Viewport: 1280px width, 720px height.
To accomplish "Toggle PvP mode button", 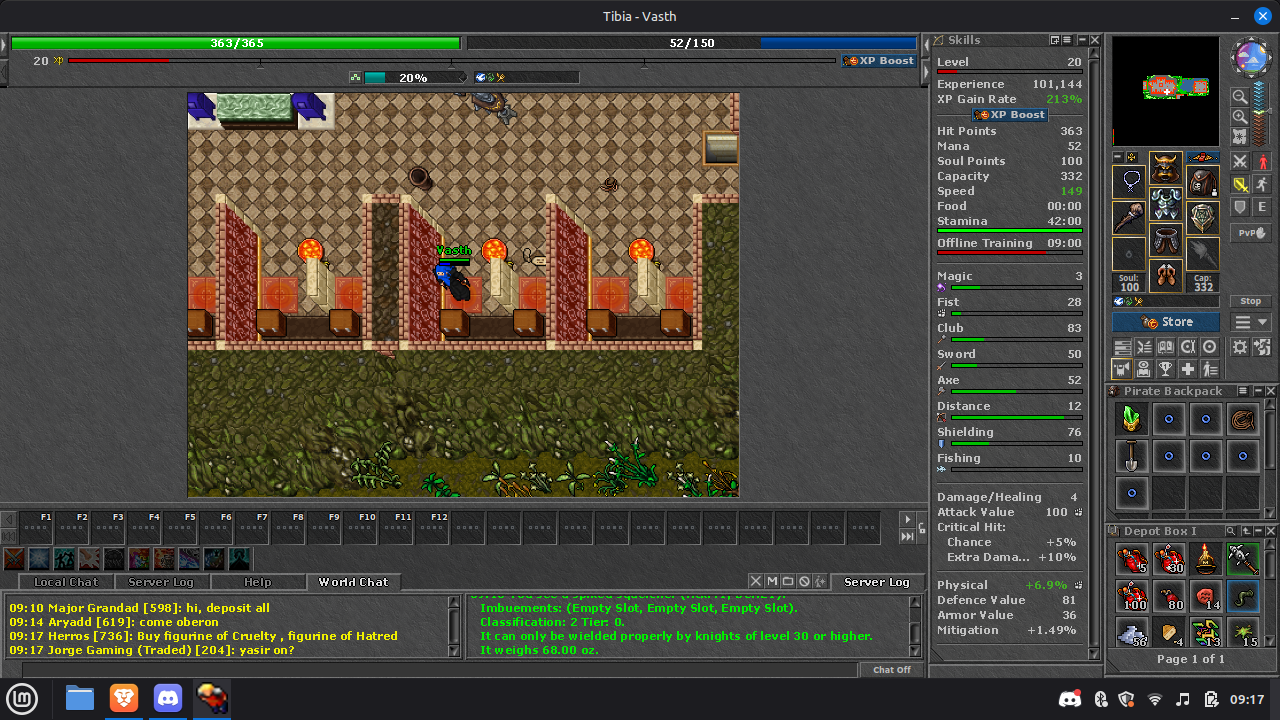I will point(1250,233).
